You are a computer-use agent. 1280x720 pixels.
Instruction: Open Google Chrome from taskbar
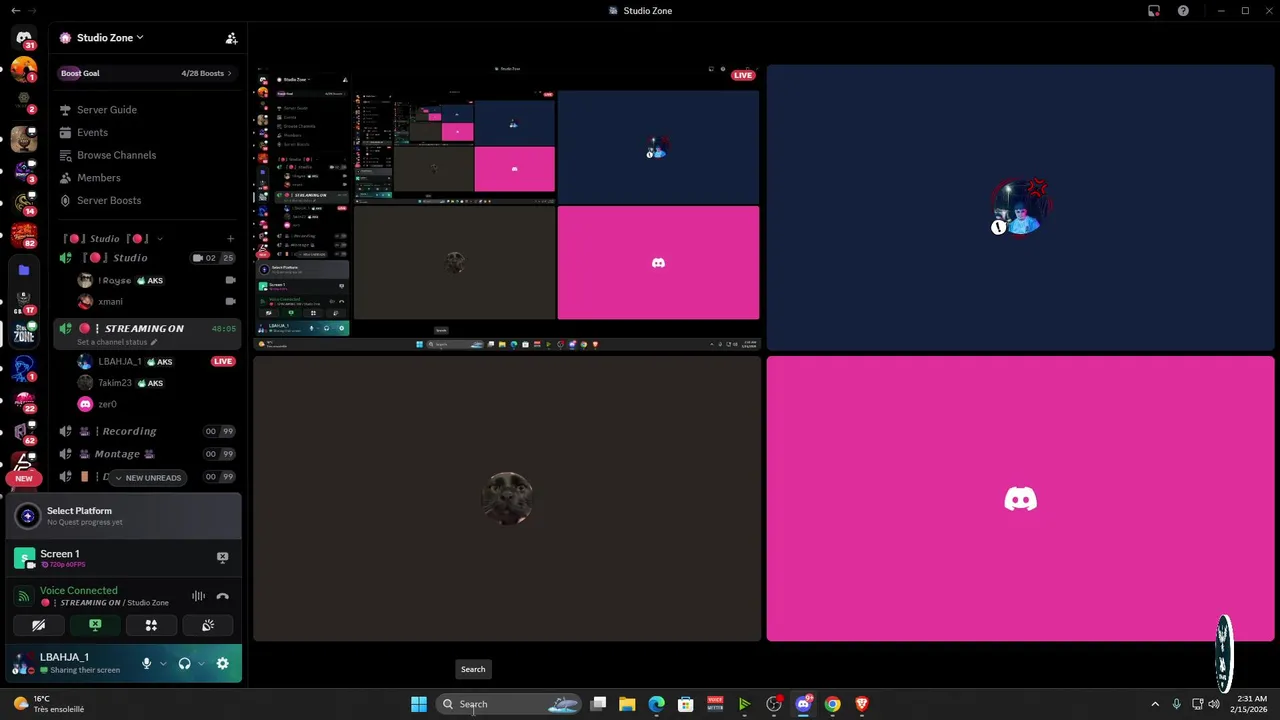[x=832, y=704]
